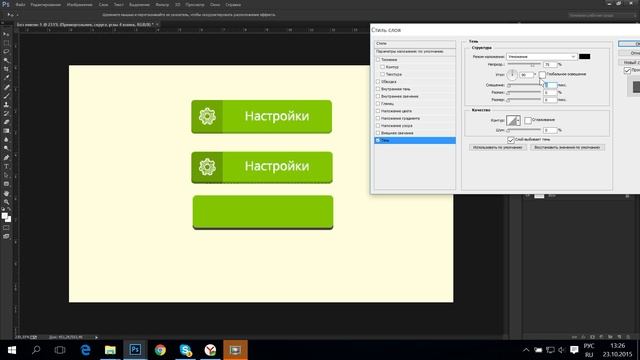This screenshot has width=640, height=360.
Task: Select the Path Selection tool
Action: [6, 175]
